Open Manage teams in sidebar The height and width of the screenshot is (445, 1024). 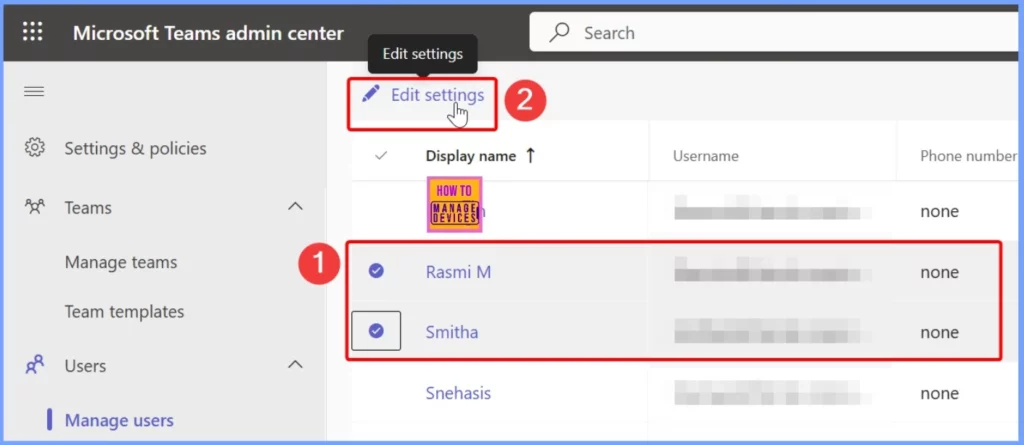tap(121, 263)
